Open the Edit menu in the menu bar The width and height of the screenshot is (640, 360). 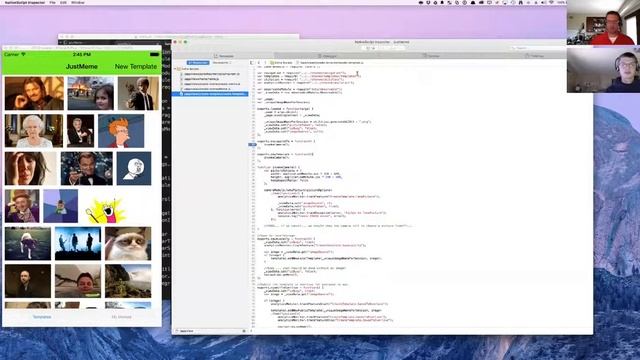[63, 2]
